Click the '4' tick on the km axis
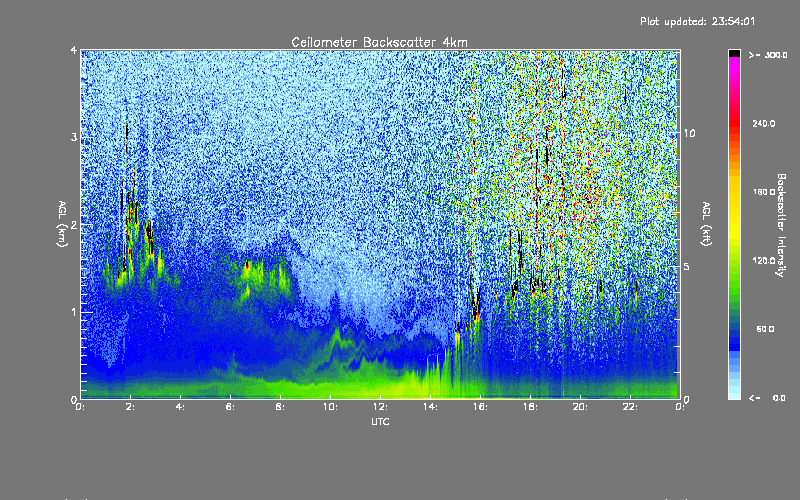 (74, 51)
